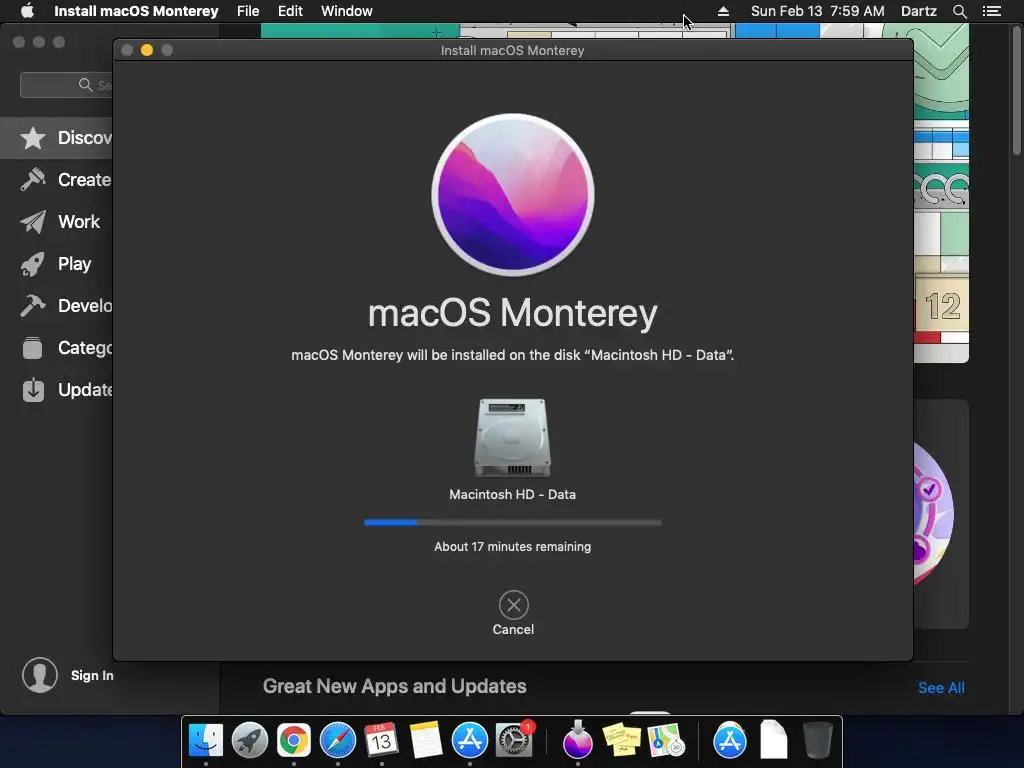Open Google Chrome from the Dock

pos(294,741)
